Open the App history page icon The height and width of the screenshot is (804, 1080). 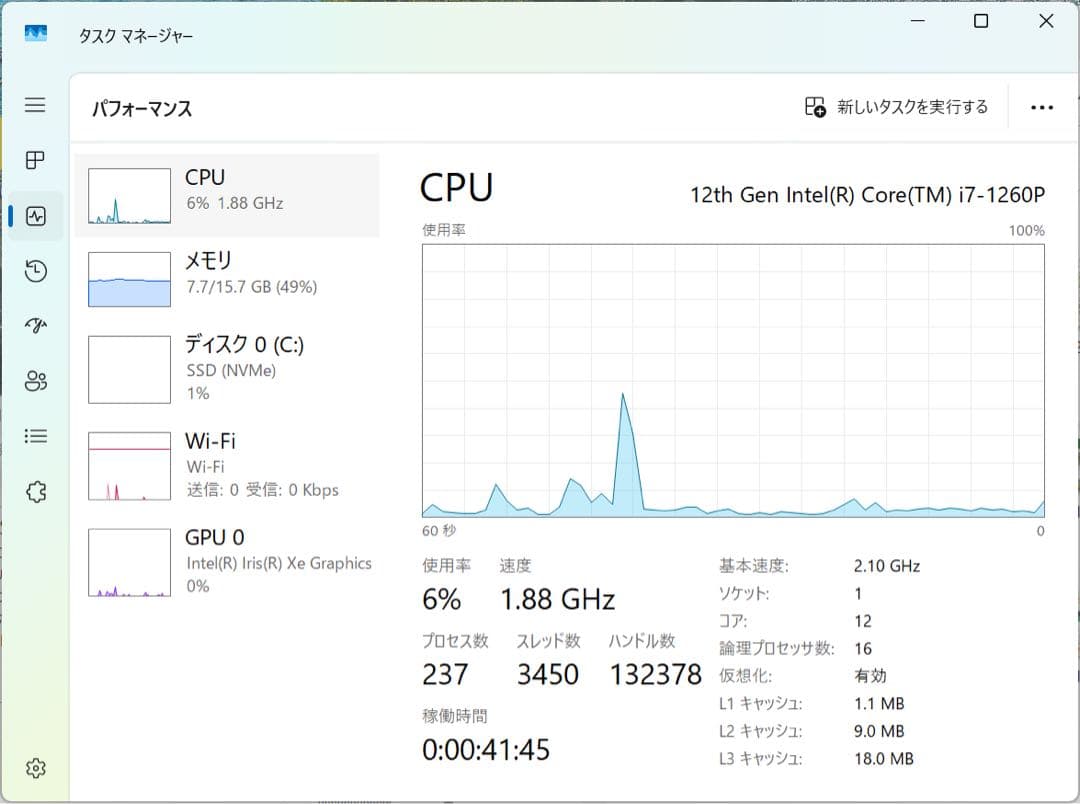tap(35, 271)
